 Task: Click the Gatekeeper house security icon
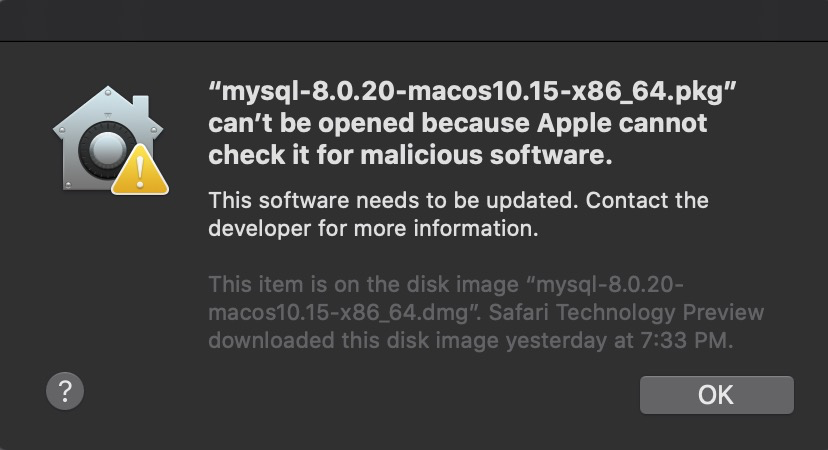coord(108,138)
